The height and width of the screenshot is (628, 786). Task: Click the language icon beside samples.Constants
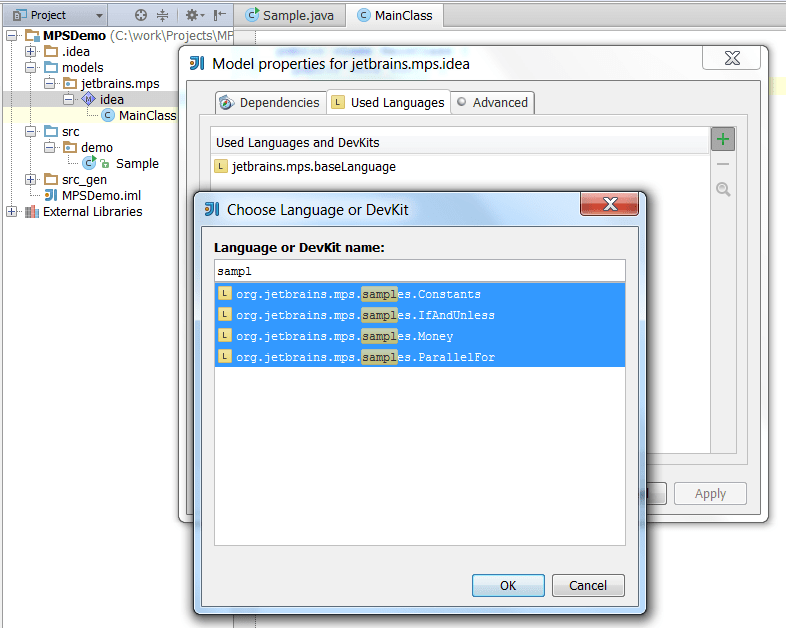[x=225, y=293]
